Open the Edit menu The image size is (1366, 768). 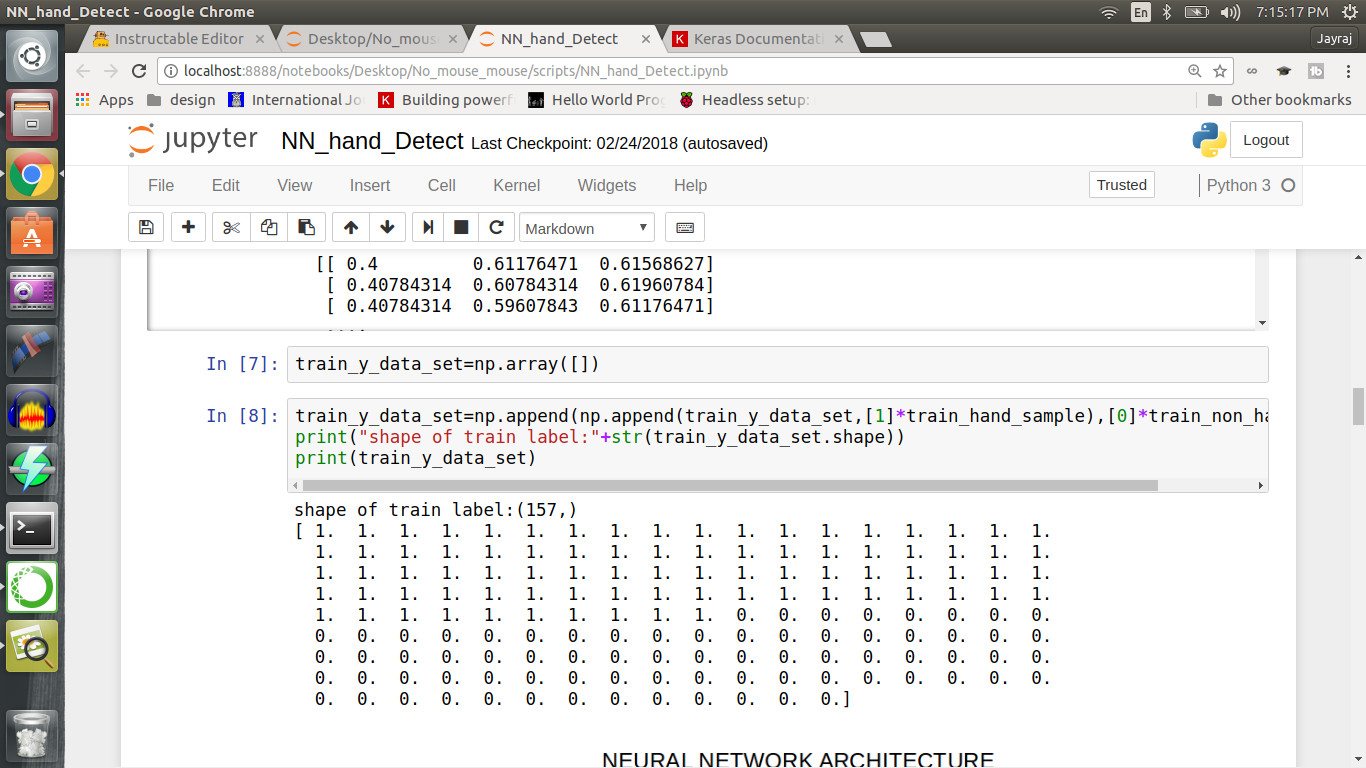[x=226, y=185]
